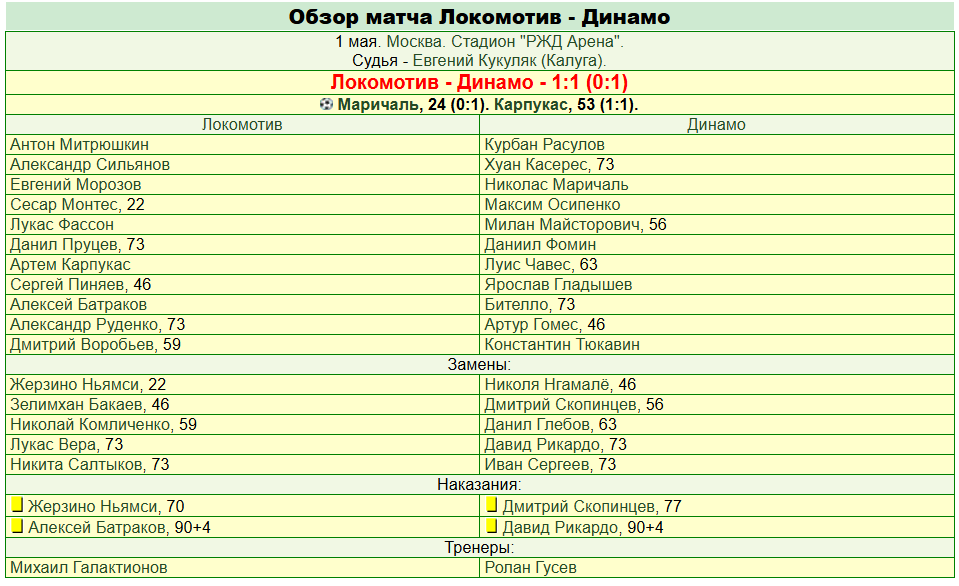Click the goals line "Маричаль, 24 (0:1). Карпукас, 53 (1:1)"
The width and height of the screenshot is (959, 586).
pyautogui.click(x=487, y=105)
